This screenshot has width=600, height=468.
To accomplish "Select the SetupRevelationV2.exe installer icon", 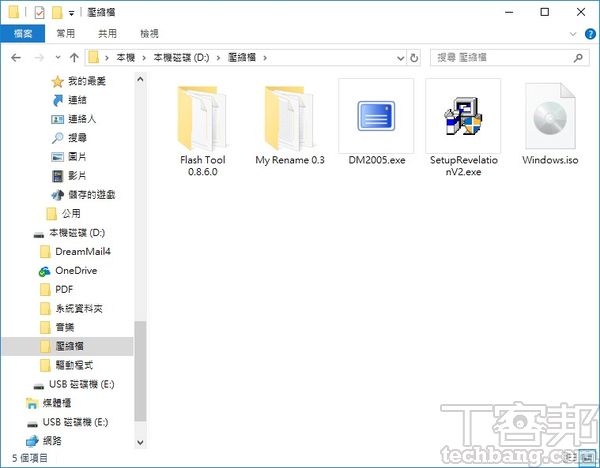I will [463, 116].
